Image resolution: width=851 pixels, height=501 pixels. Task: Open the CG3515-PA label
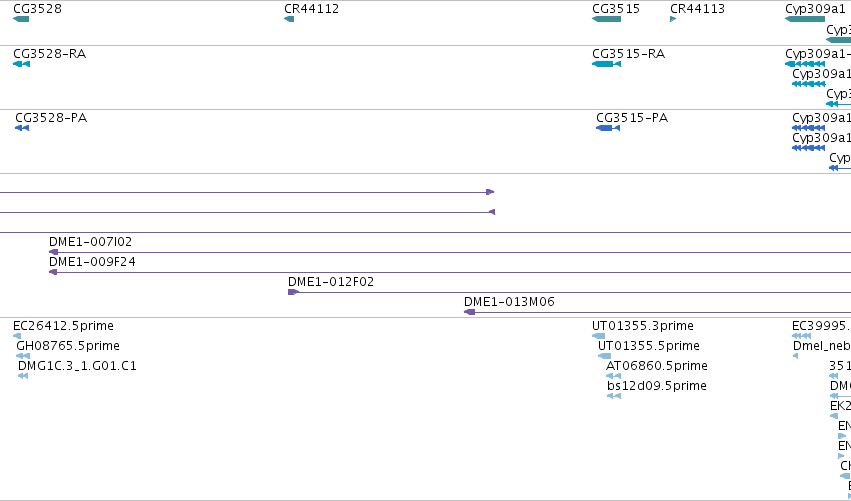(x=632, y=118)
